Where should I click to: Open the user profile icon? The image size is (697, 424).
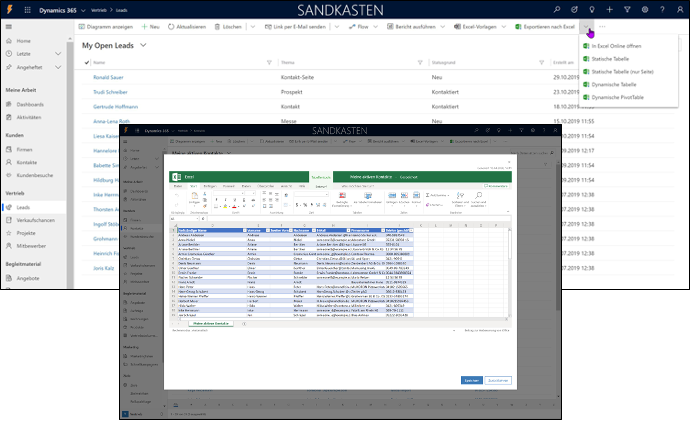tap(680, 9)
